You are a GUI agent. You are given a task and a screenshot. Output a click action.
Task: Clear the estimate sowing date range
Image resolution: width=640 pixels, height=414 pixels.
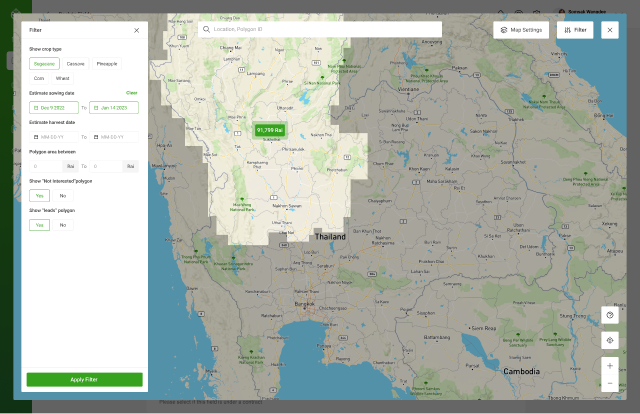pyautogui.click(x=131, y=93)
